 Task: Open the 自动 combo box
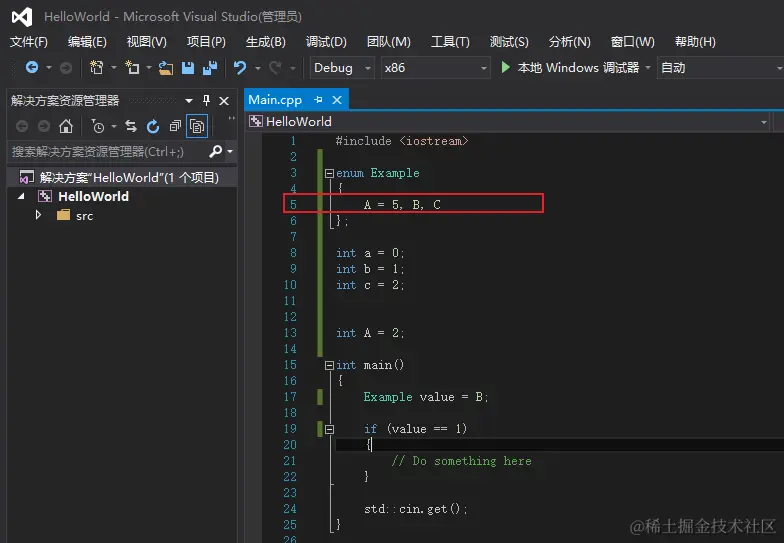pos(720,68)
